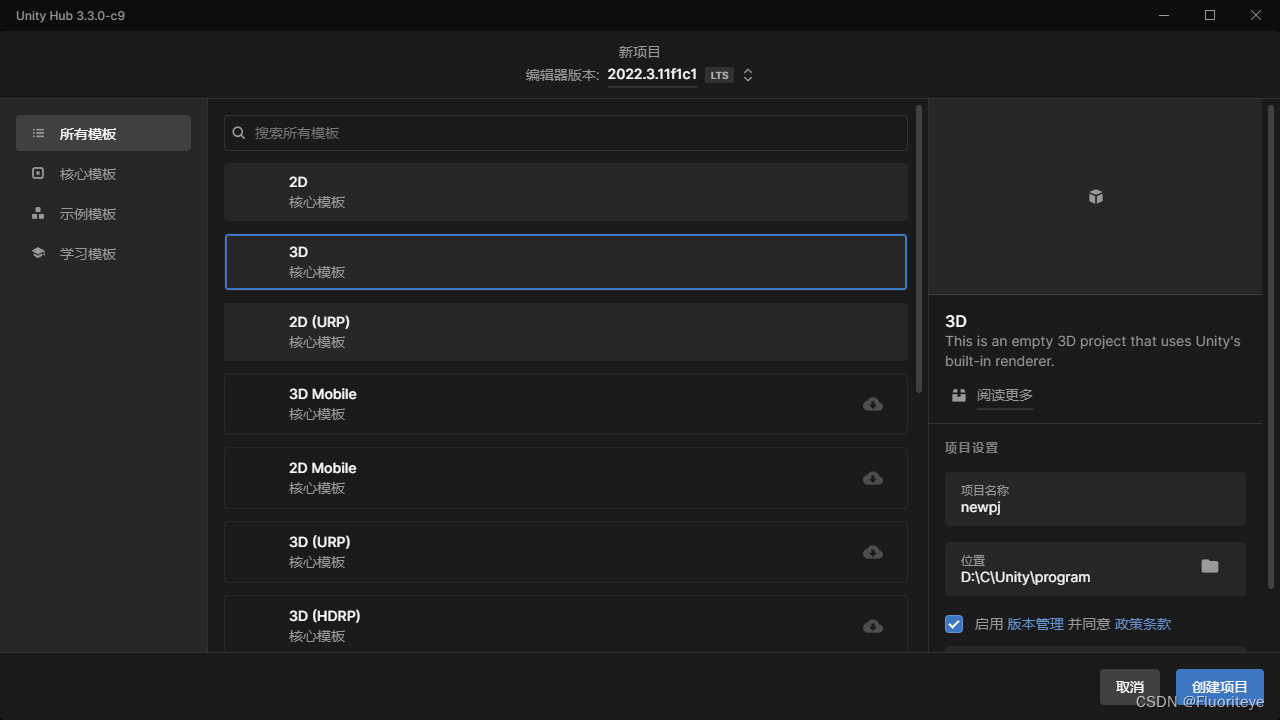Screen dimensions: 1280x720
Task: Open the 版本管理 link
Action: coord(1035,624)
